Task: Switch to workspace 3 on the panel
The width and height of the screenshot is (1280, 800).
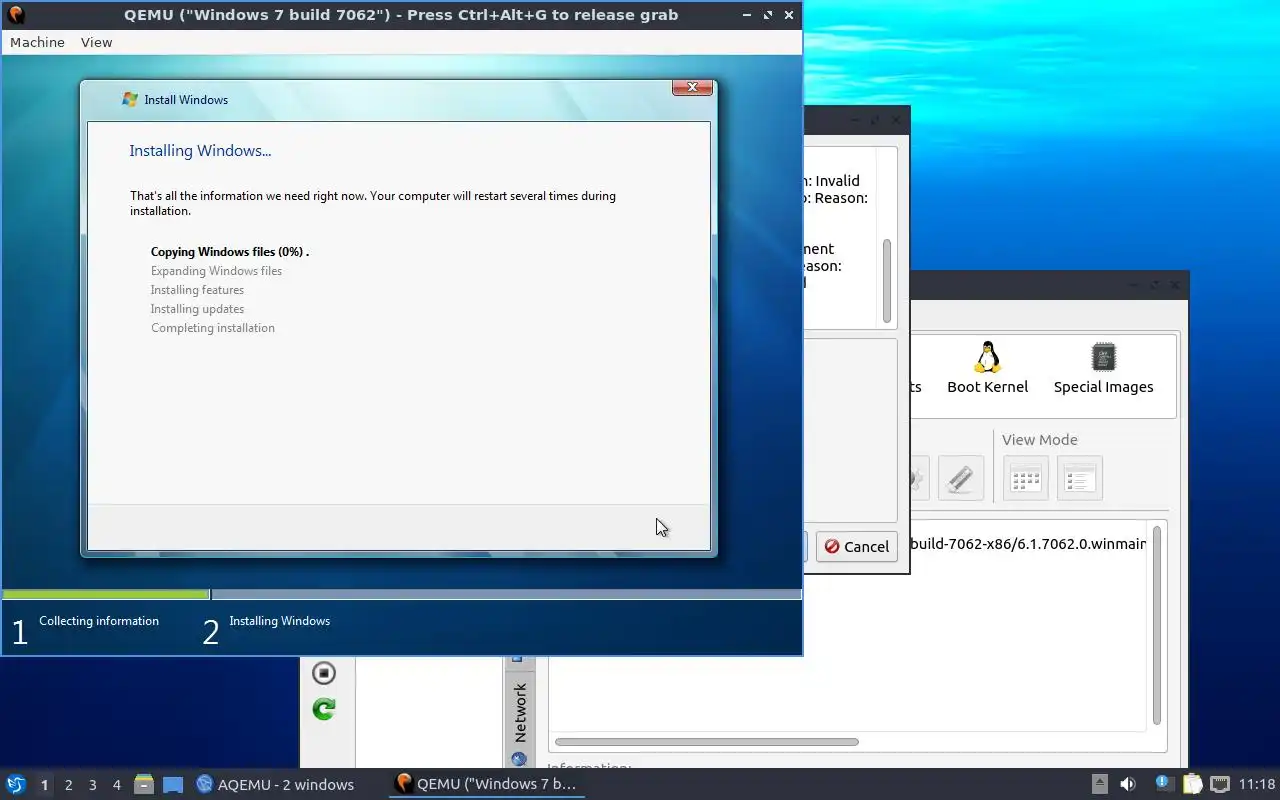Action: tap(93, 785)
